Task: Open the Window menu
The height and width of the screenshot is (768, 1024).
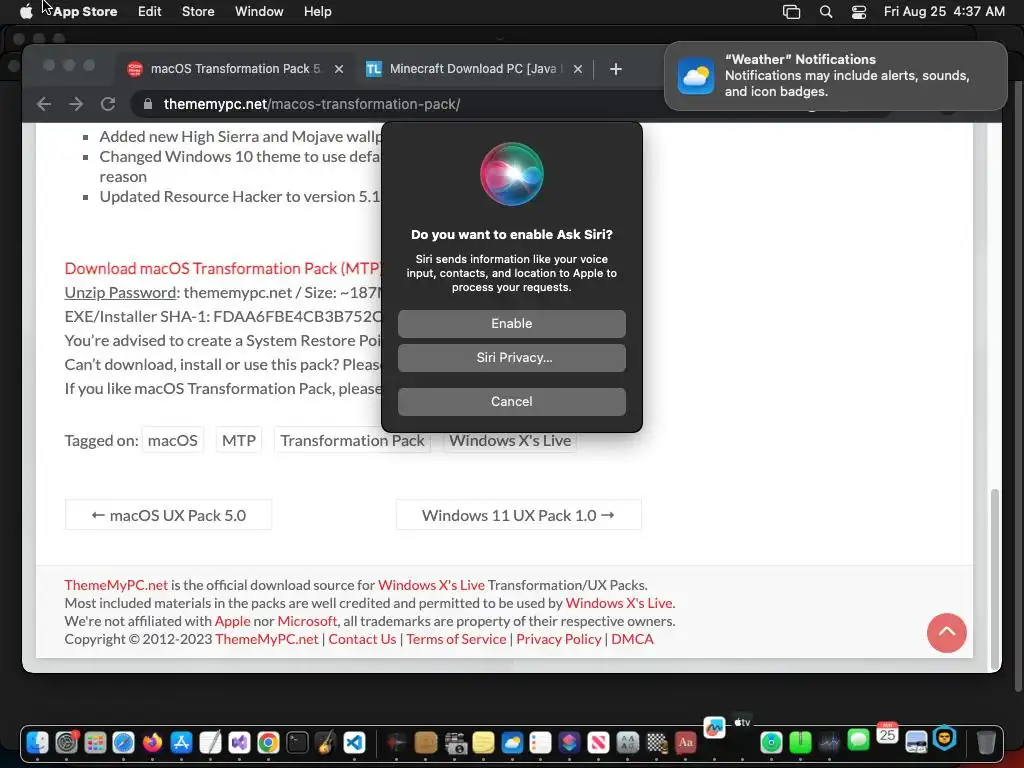Action: pos(259,11)
